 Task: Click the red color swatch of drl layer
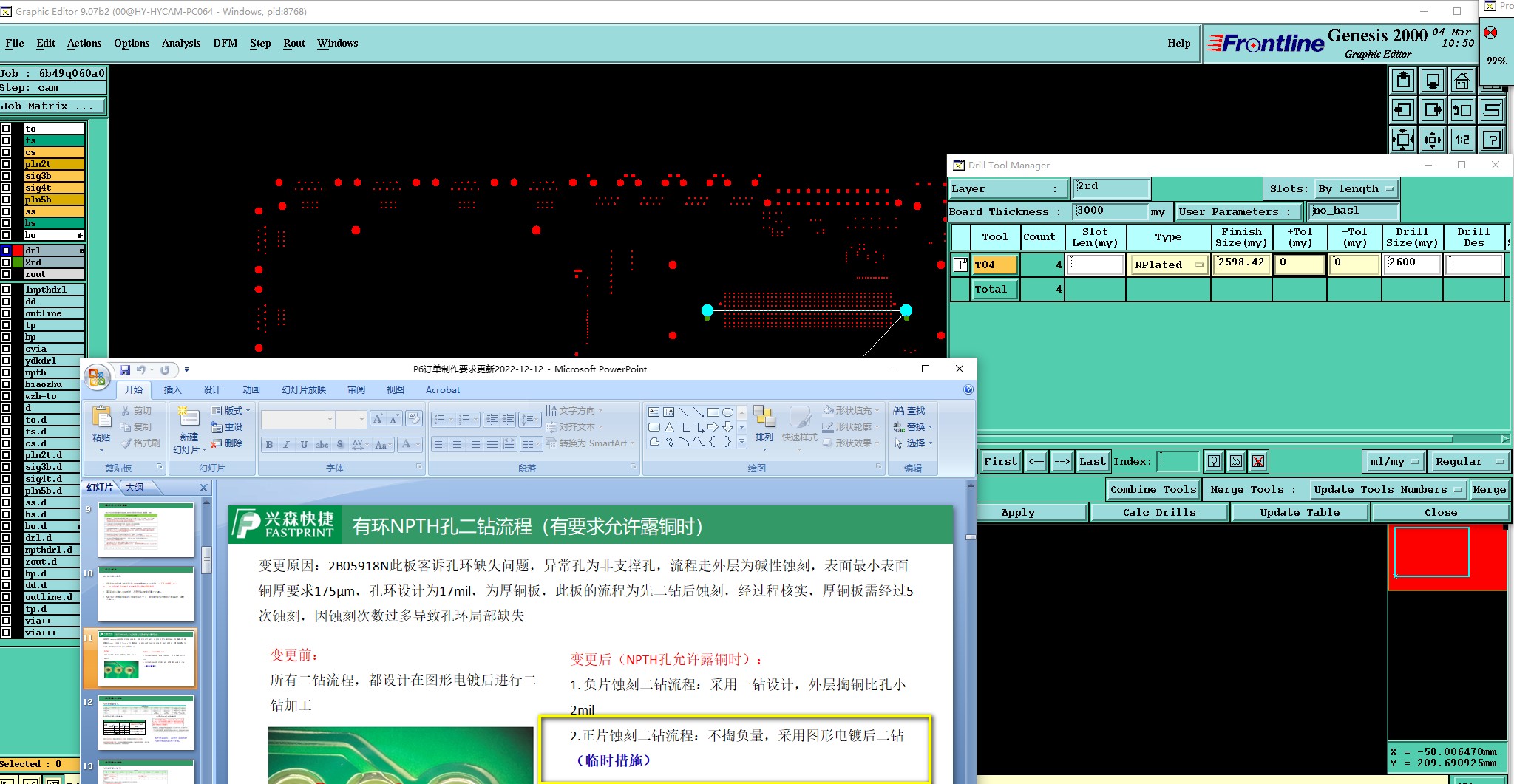(x=18, y=250)
